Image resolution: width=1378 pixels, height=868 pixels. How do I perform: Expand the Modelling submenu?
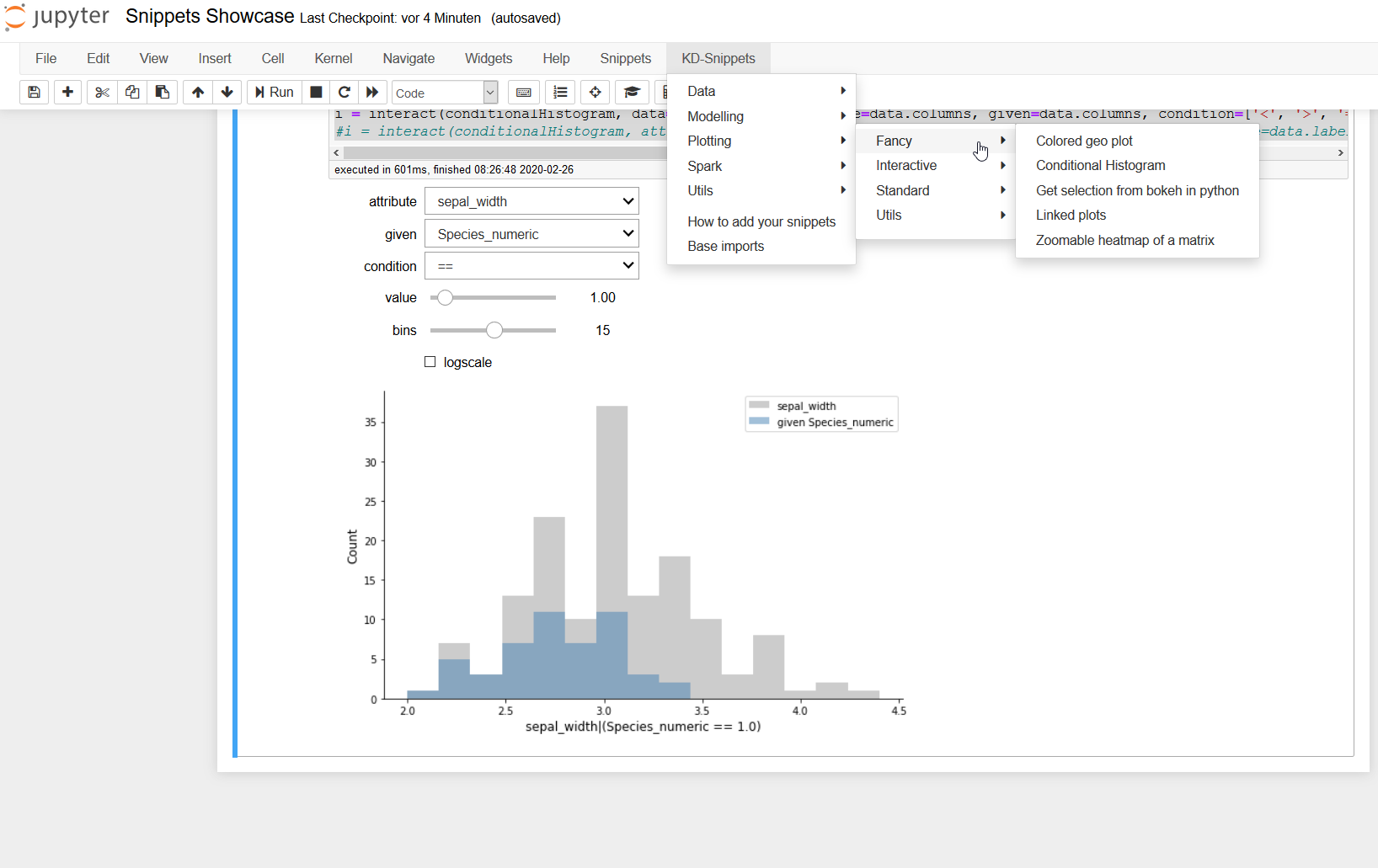761,116
